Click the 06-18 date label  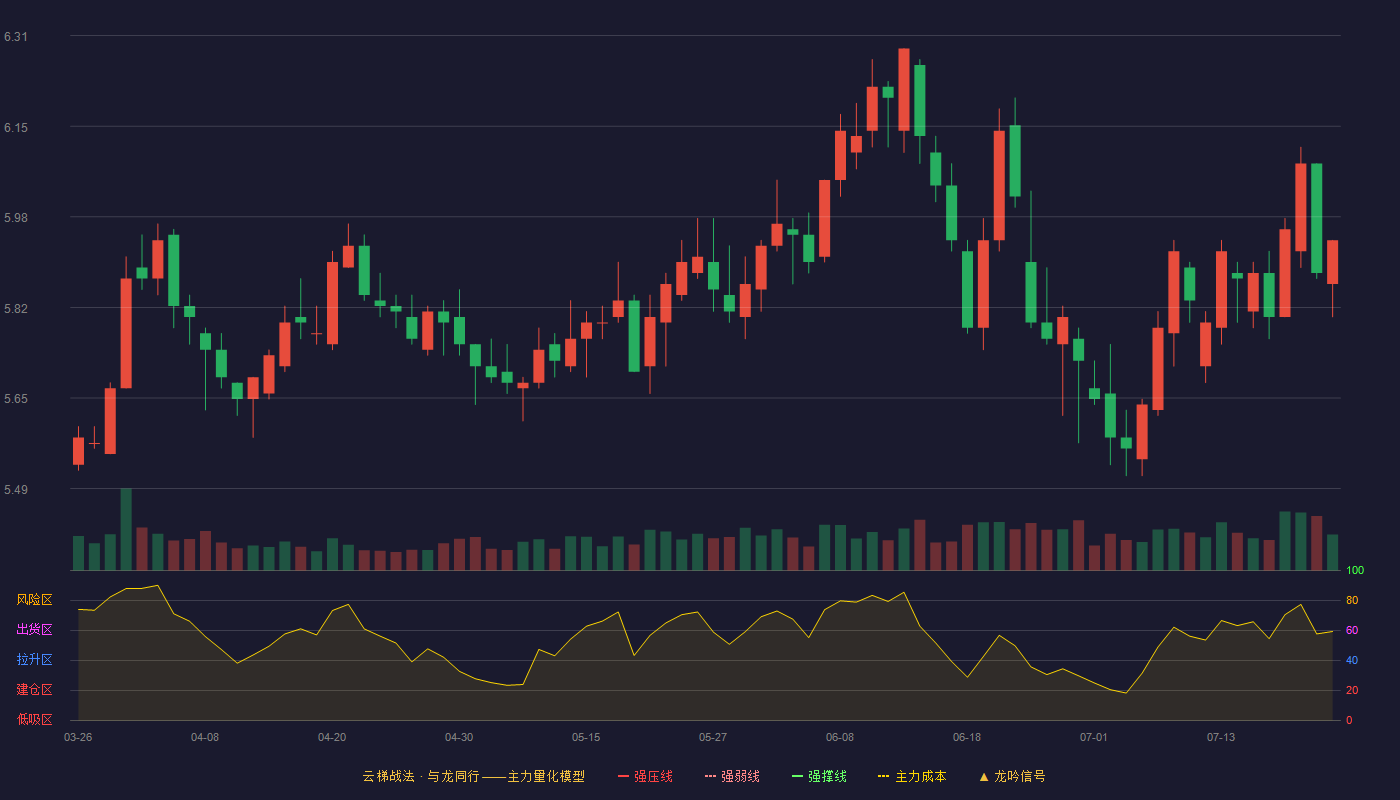[x=967, y=737]
